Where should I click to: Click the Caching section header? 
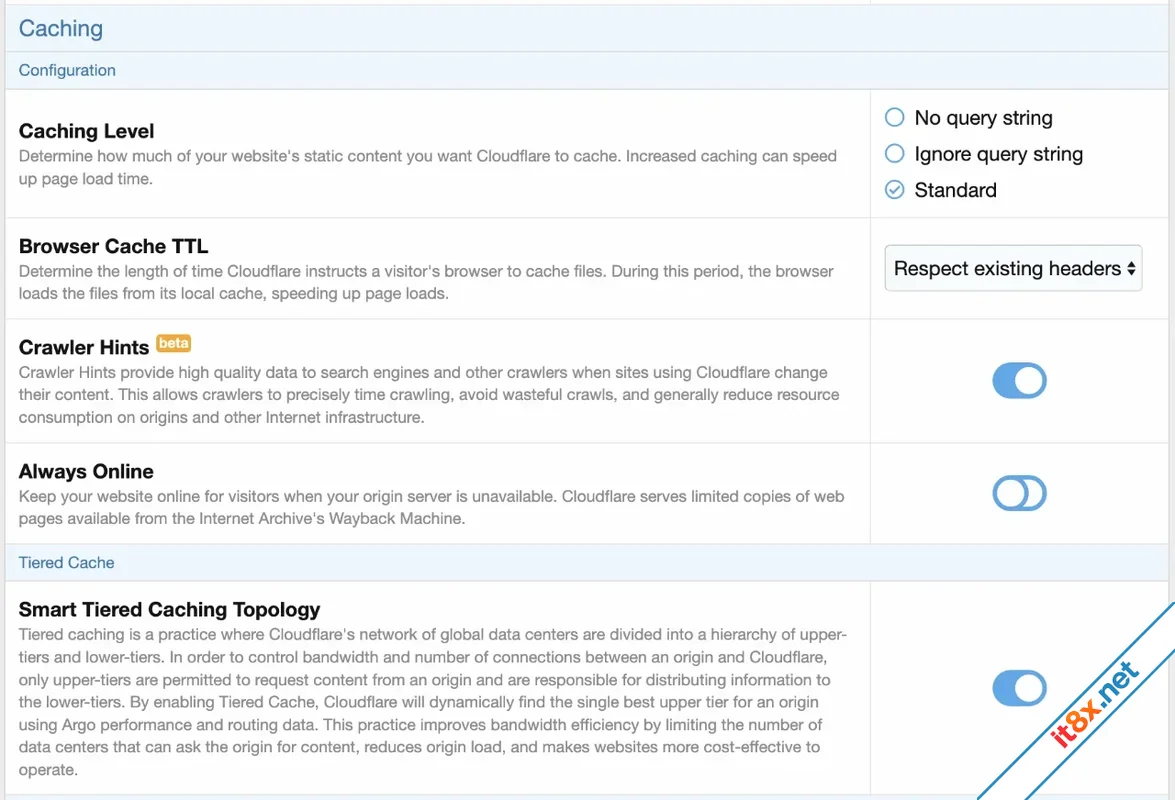61,28
